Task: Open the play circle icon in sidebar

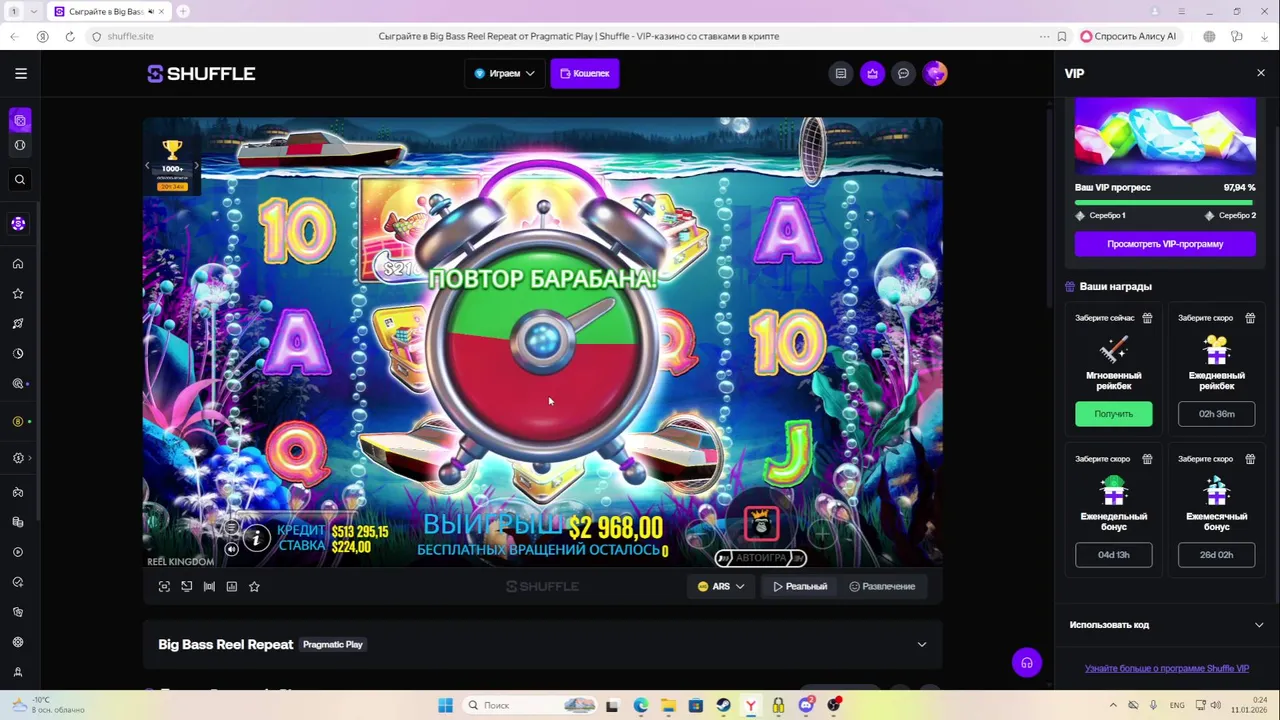Action: 18,552
